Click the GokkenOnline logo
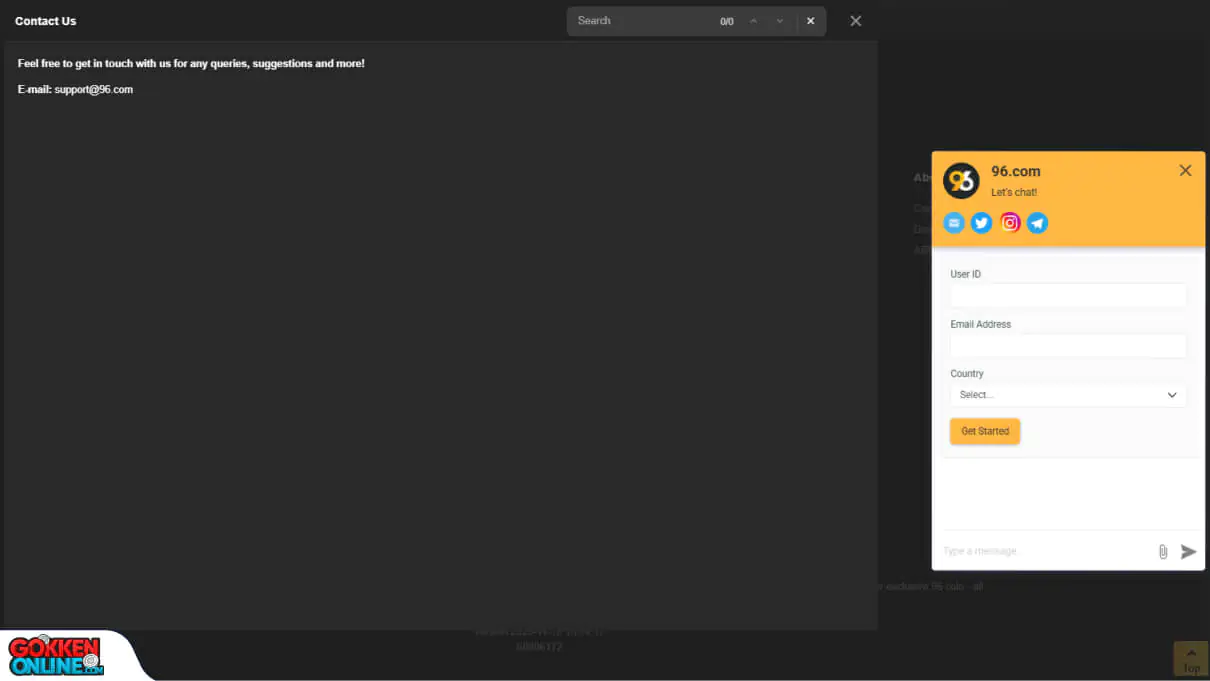This screenshot has height=681, width=1210. [57, 655]
